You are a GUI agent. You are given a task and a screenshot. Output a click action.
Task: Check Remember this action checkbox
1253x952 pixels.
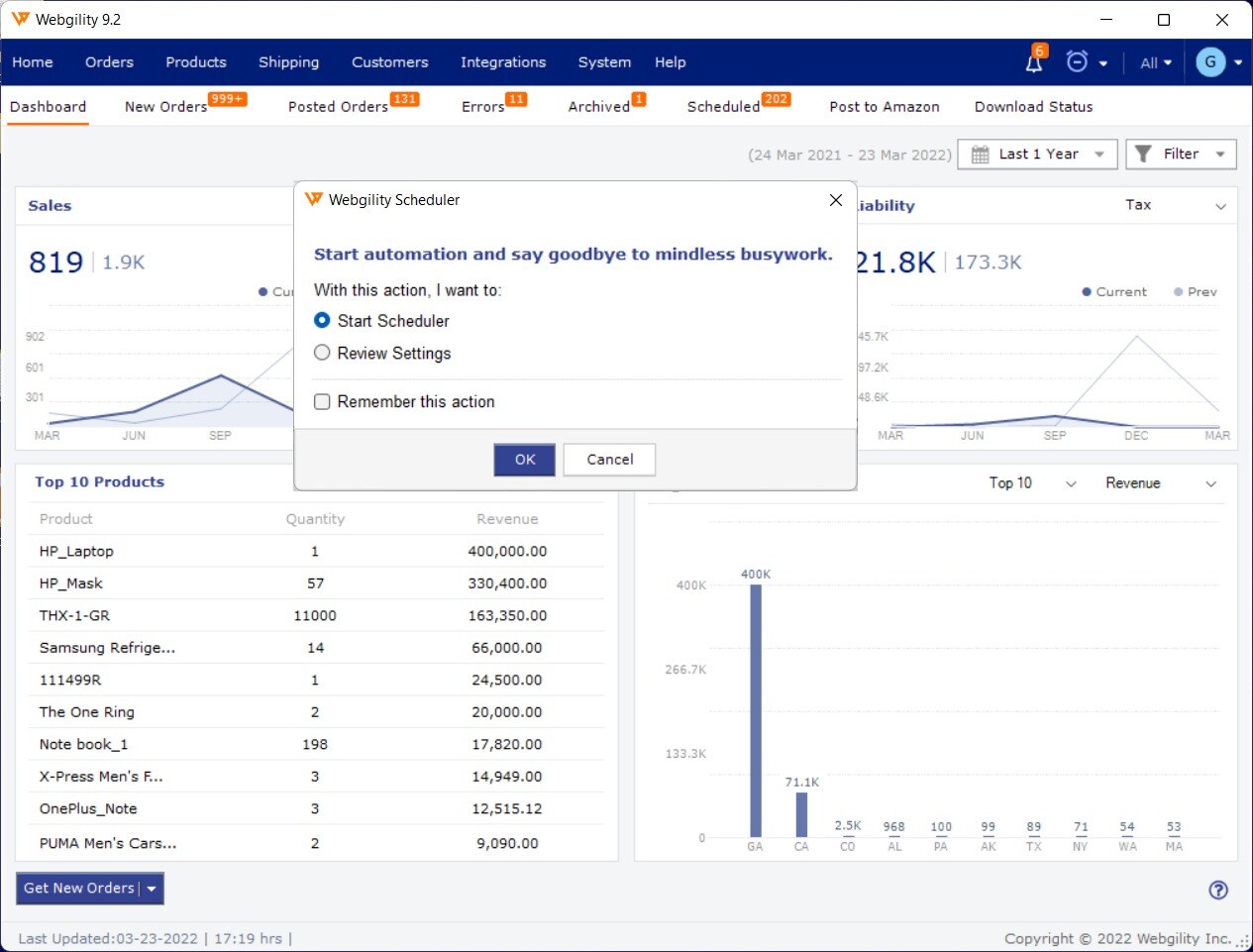click(322, 401)
